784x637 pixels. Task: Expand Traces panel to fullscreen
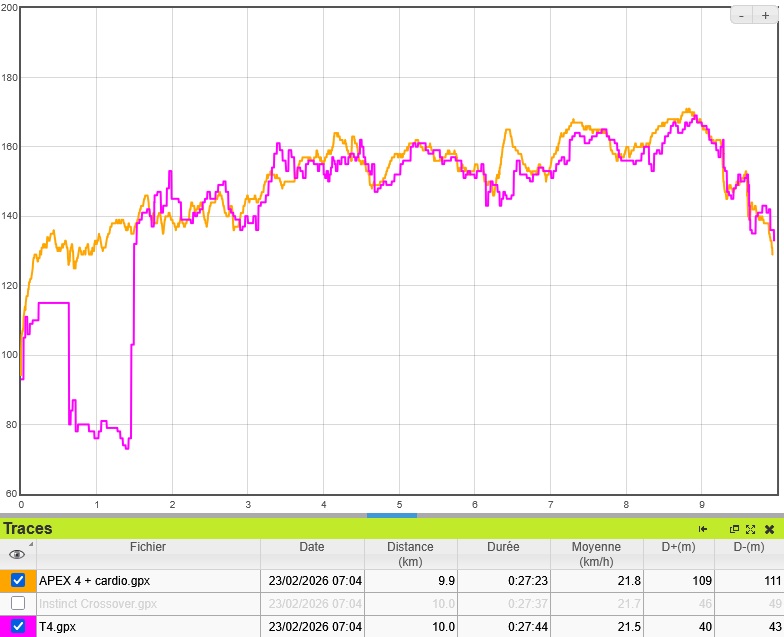[750, 529]
